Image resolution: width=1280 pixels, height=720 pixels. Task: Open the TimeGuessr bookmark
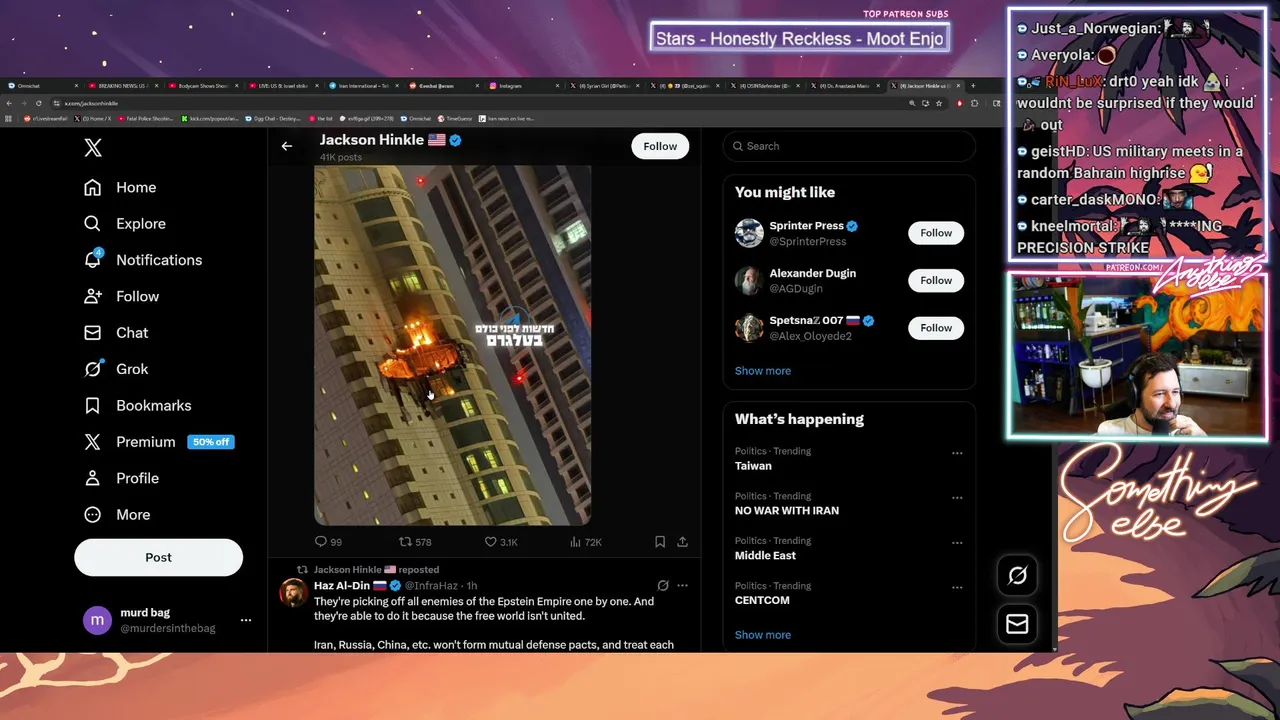(454, 118)
